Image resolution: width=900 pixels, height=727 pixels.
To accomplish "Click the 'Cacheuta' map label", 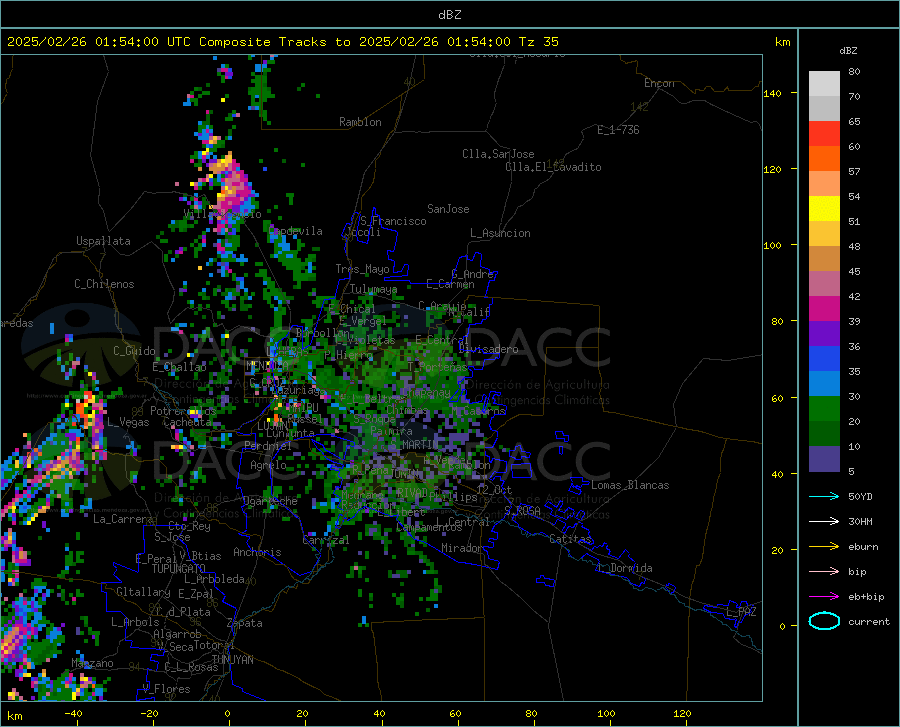I will pos(187,422).
